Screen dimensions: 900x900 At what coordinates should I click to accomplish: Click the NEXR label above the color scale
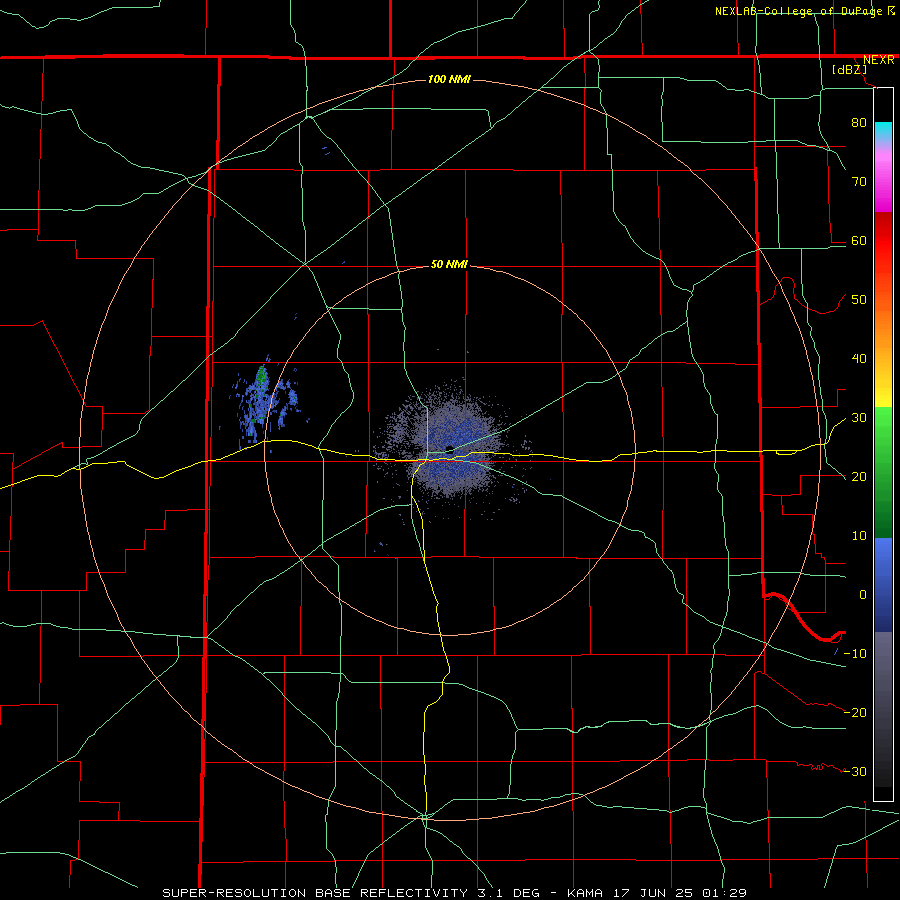pyautogui.click(x=878, y=60)
